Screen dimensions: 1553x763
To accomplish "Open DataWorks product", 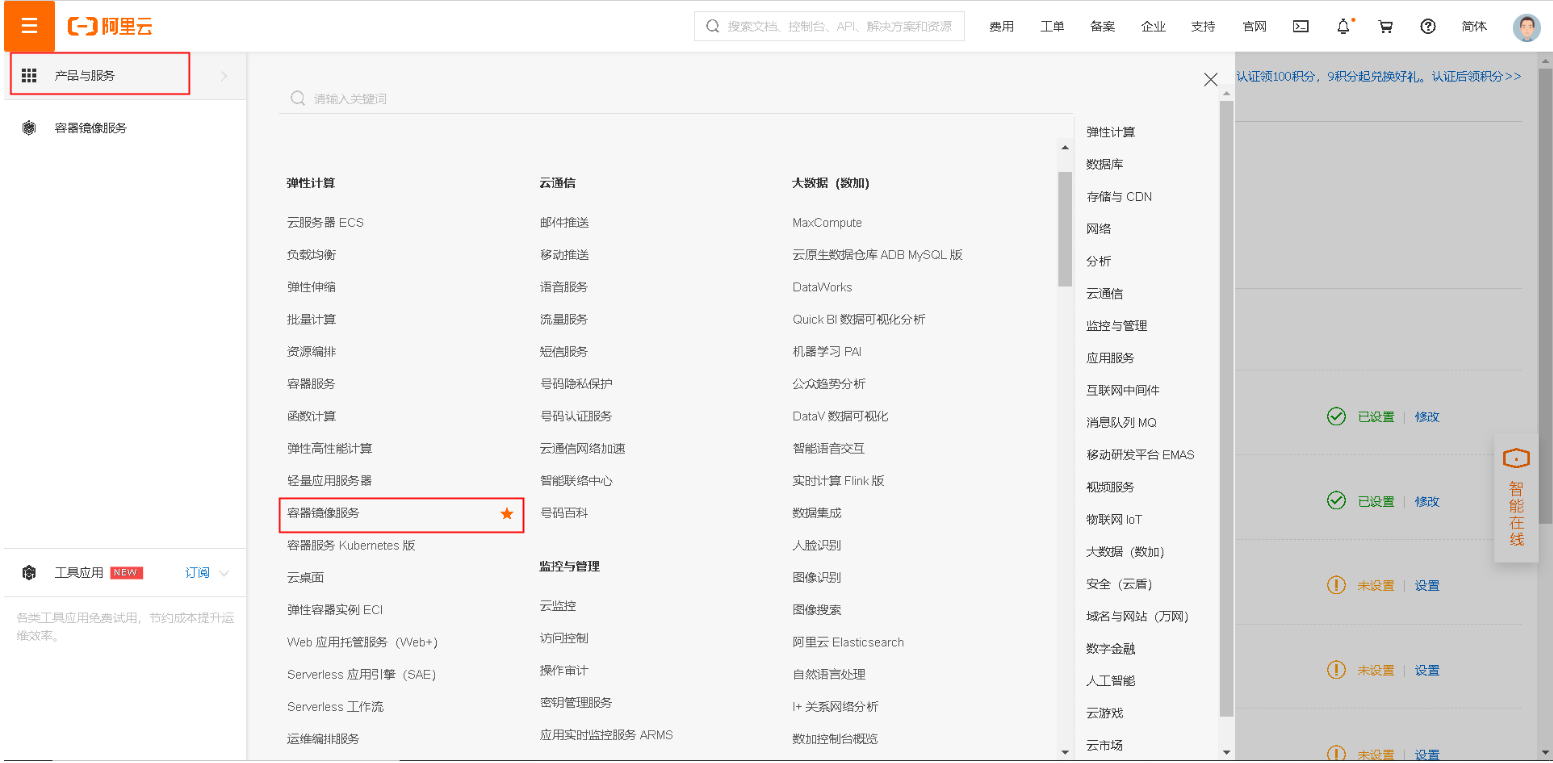I will pyautogui.click(x=822, y=287).
